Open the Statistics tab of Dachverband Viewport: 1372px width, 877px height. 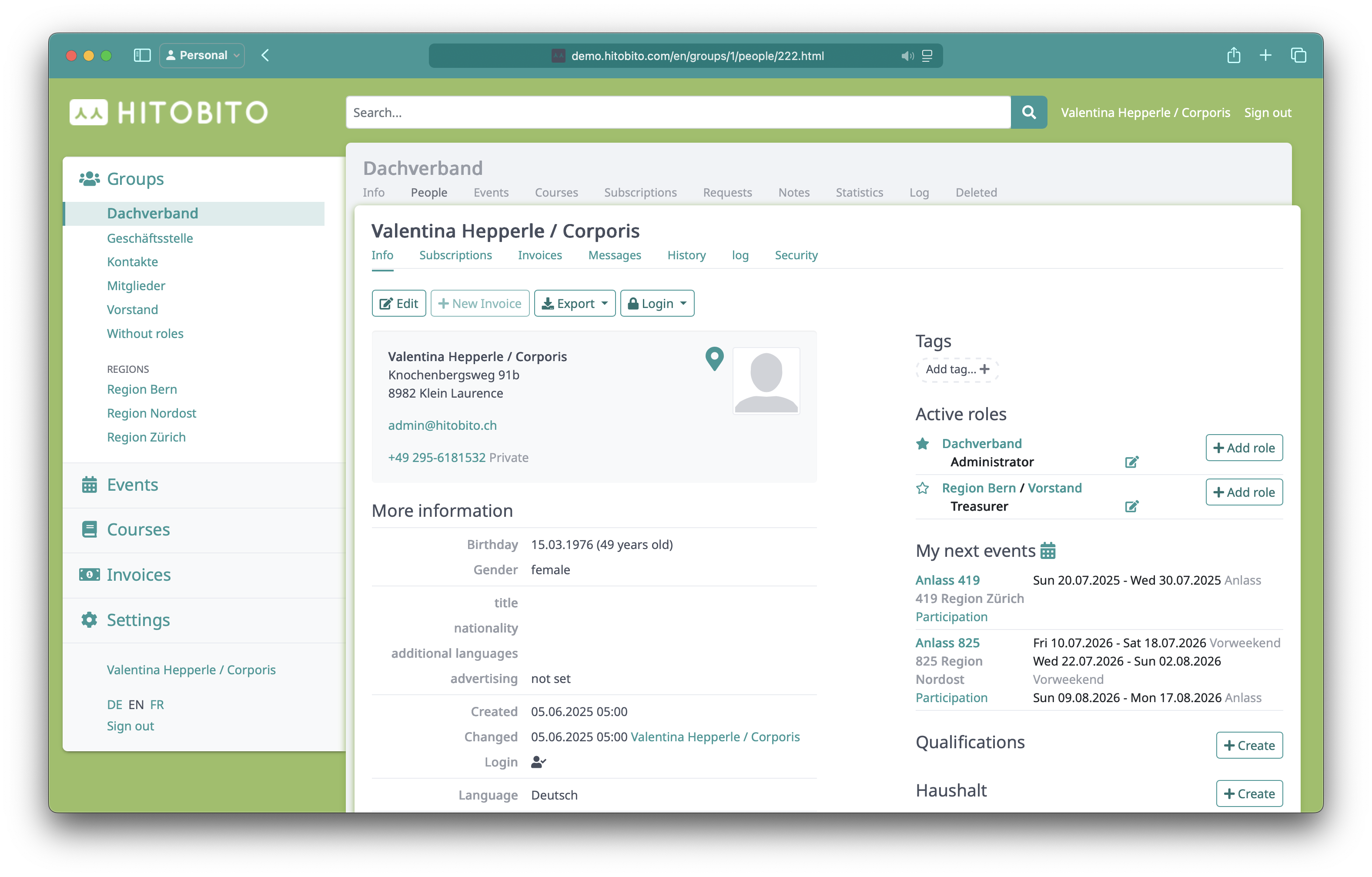pos(859,193)
